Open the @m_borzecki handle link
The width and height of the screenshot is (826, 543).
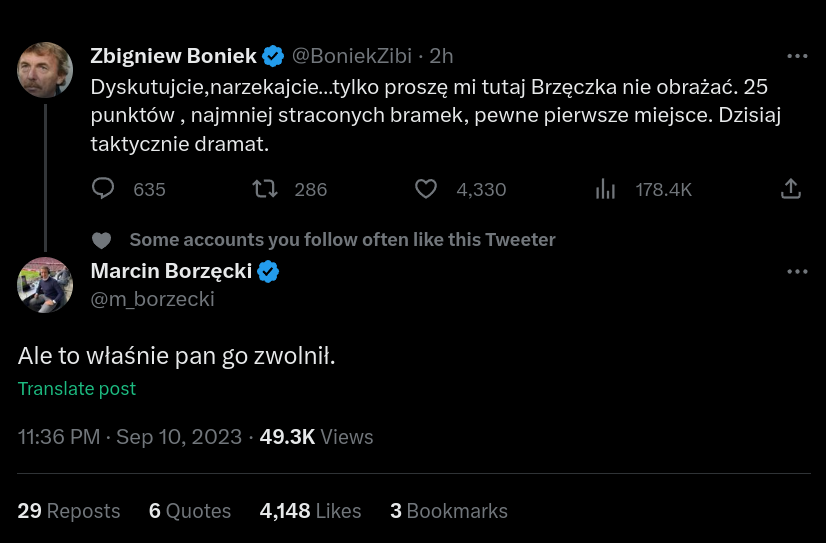pos(152,299)
